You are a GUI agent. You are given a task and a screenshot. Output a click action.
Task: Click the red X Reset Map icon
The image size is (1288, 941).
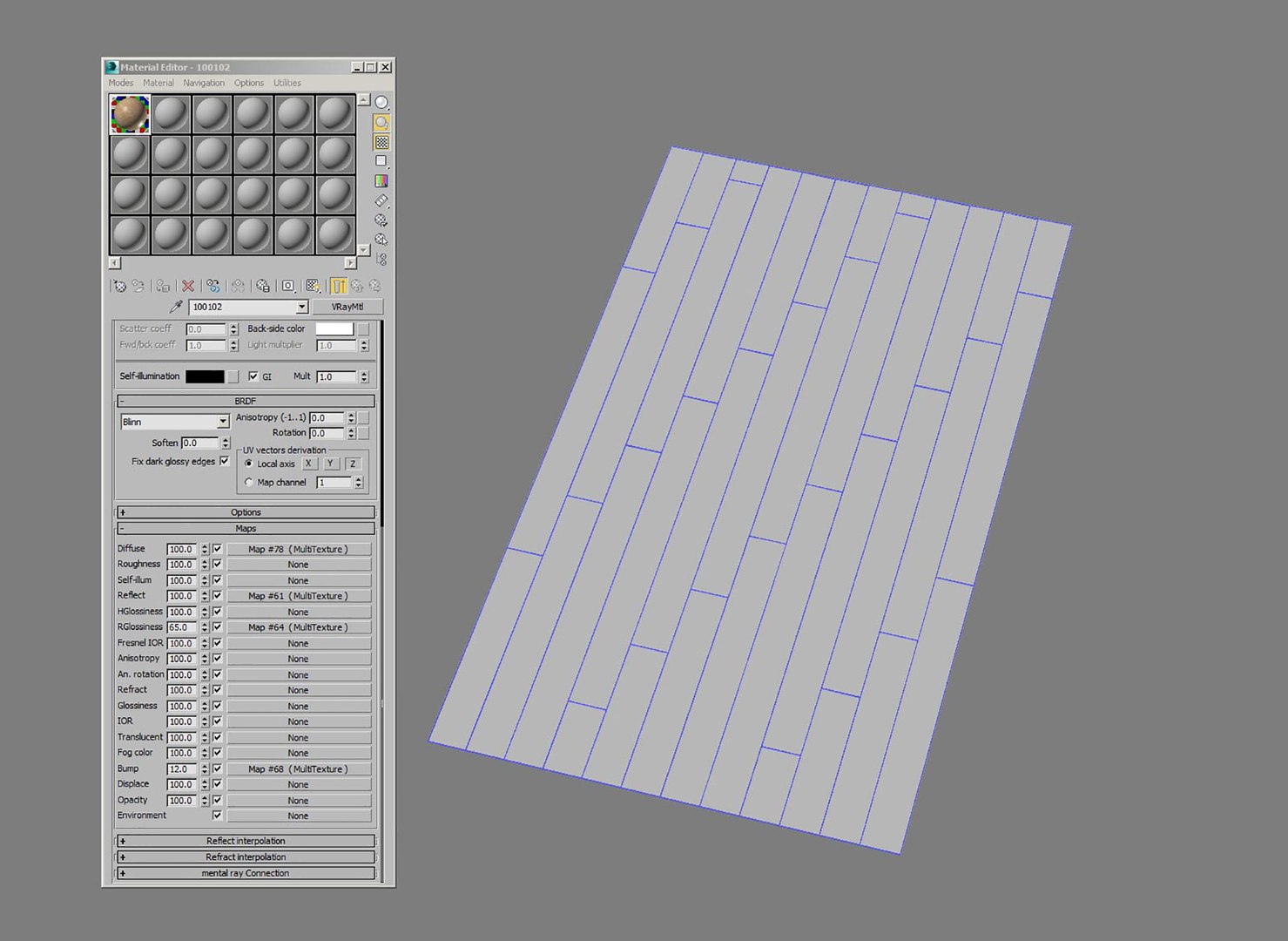(x=187, y=286)
